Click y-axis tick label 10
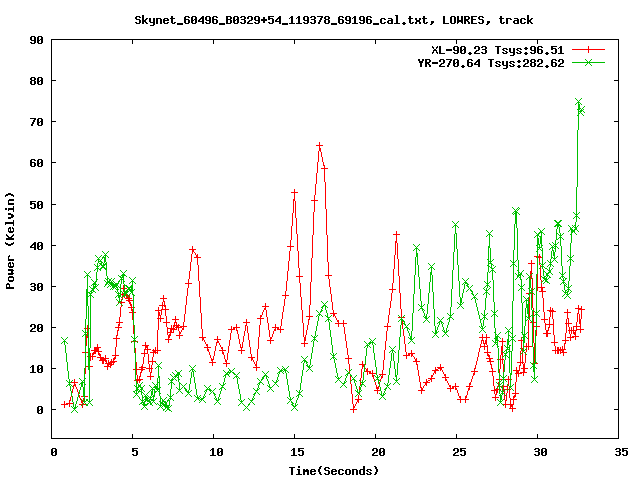 (36, 369)
